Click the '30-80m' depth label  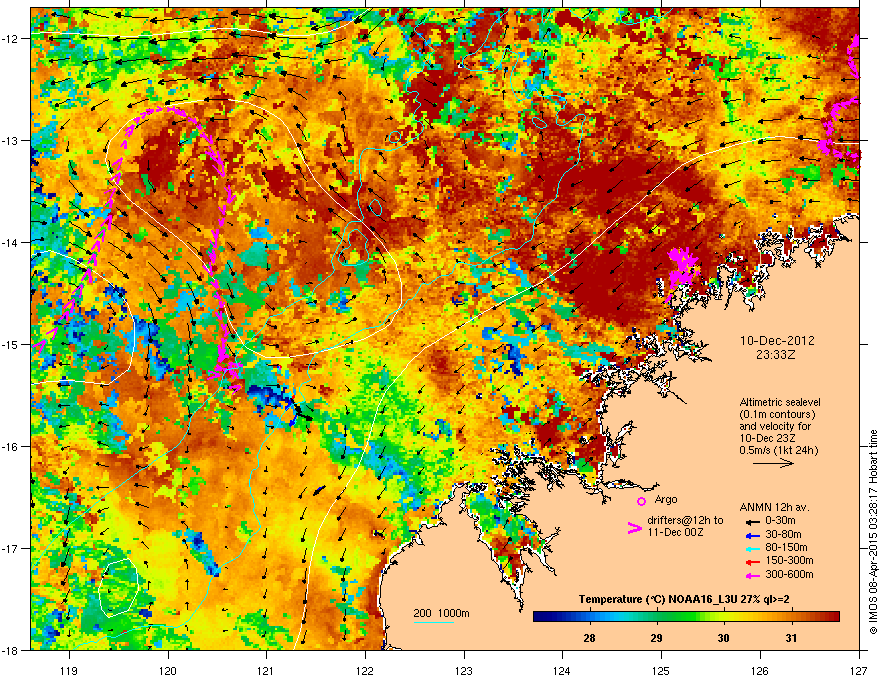point(783,534)
